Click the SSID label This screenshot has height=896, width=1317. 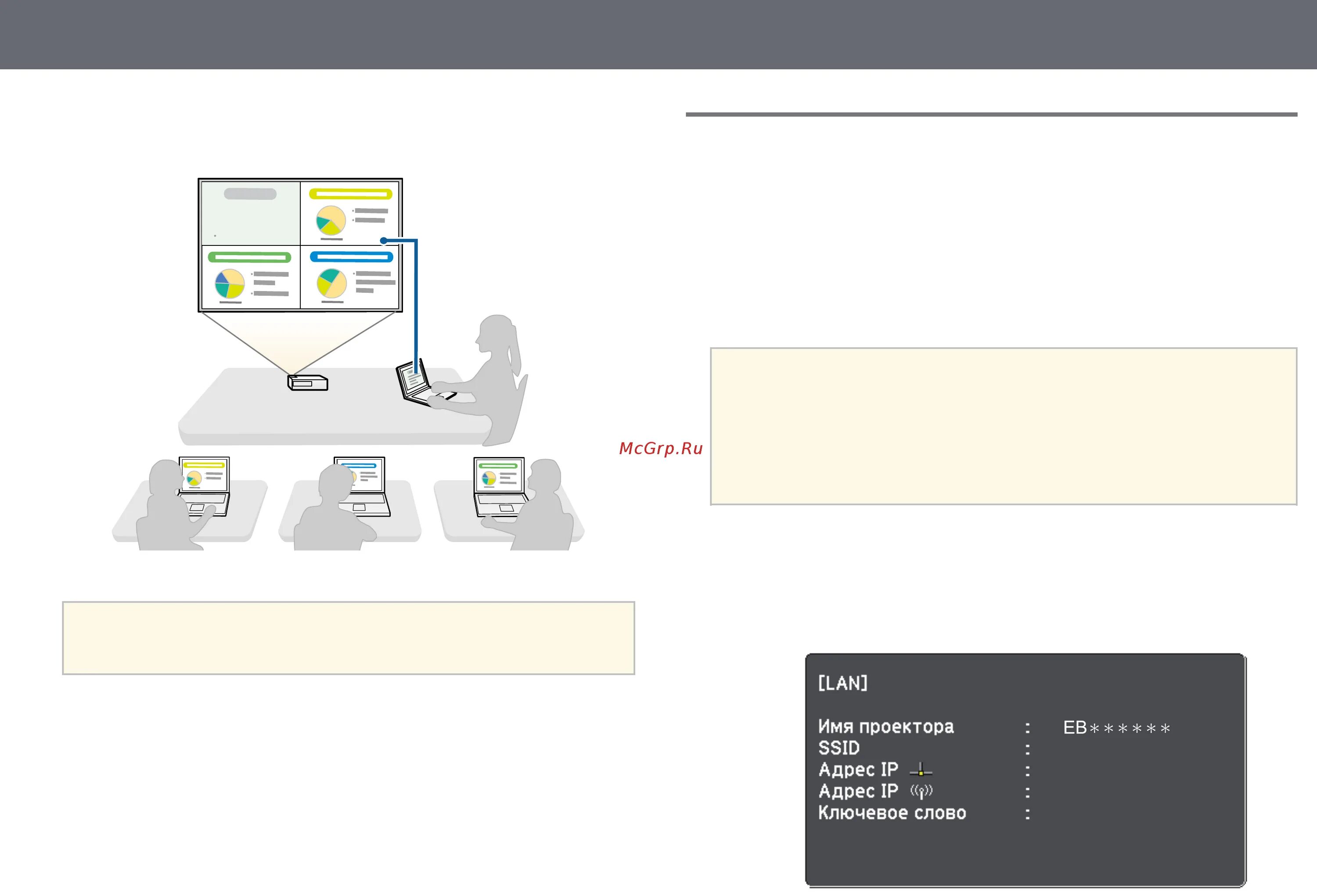tap(838, 748)
